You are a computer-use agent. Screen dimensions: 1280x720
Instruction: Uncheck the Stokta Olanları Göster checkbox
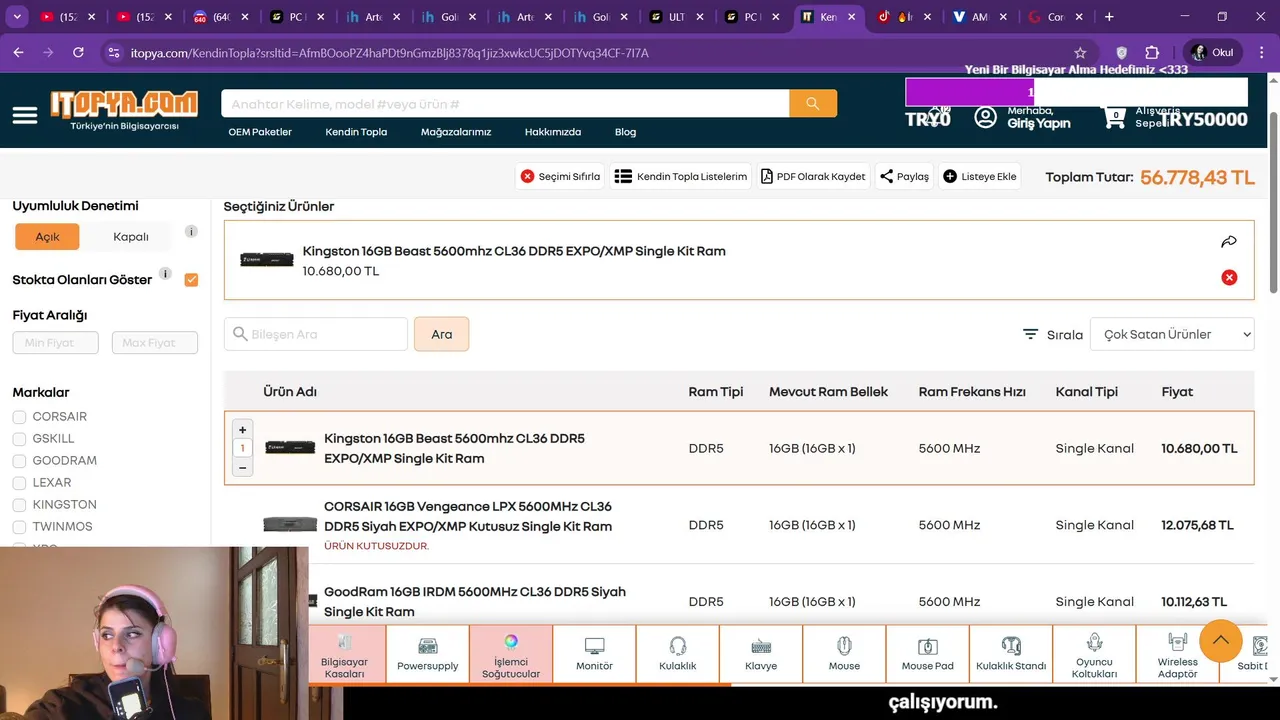[191, 280]
